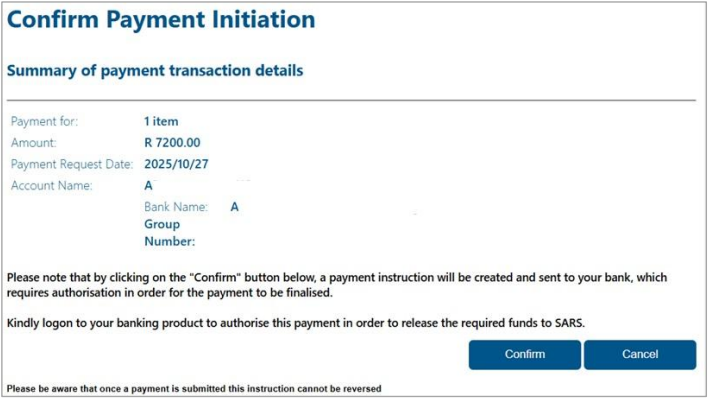The height and width of the screenshot is (400, 712).
Task: Select the Account Name value
Action: click(x=149, y=185)
